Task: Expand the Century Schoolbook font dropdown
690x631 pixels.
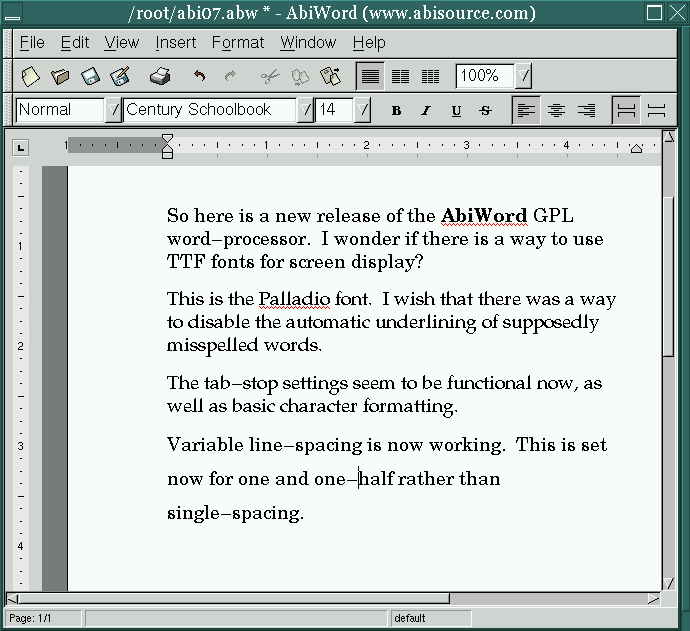Action: point(306,110)
